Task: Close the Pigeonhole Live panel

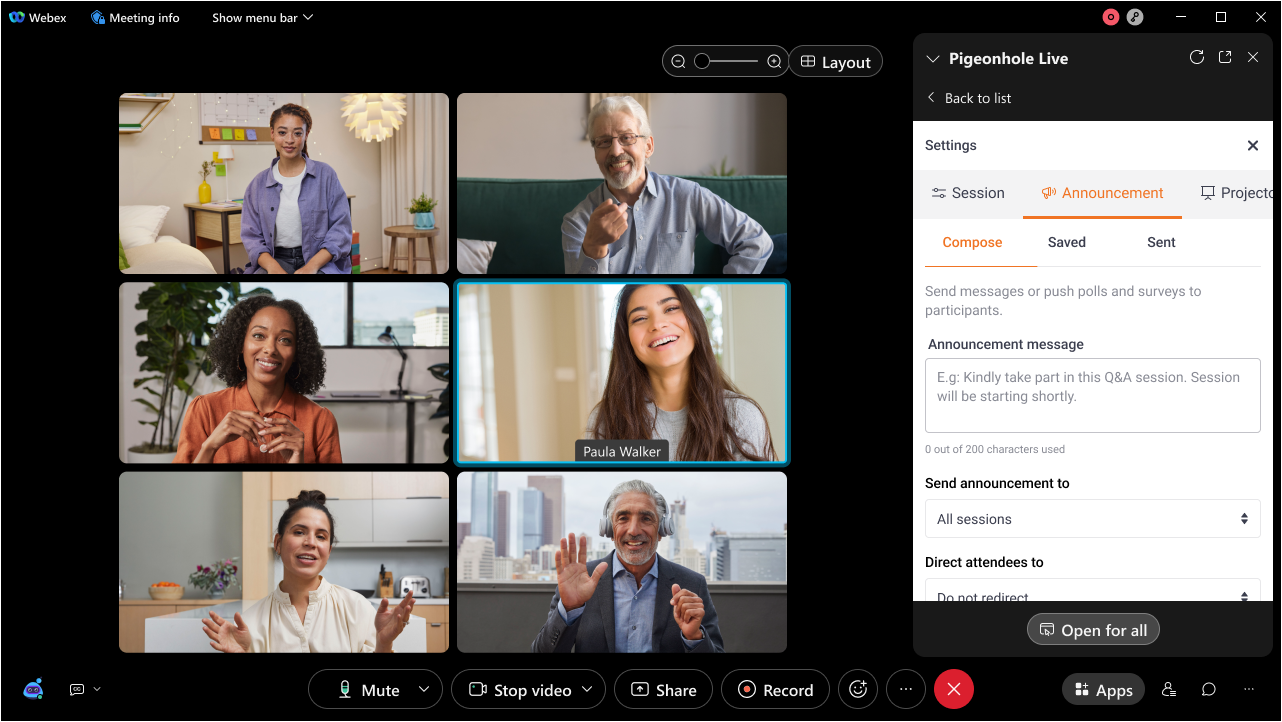Action: pos(1253,58)
